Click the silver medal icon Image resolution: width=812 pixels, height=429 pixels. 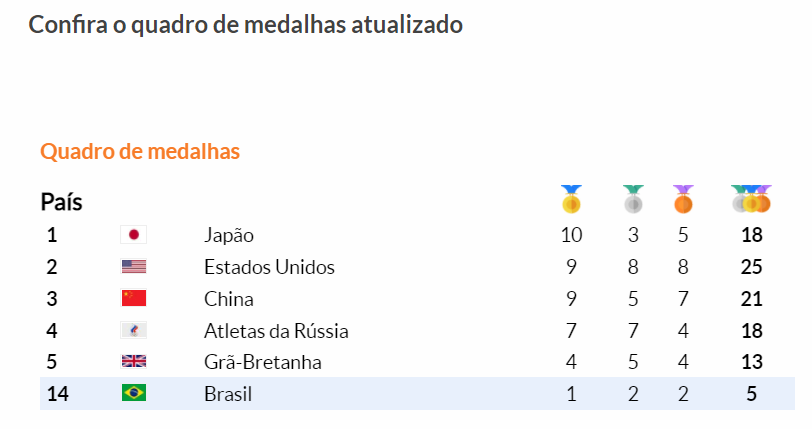coord(633,200)
